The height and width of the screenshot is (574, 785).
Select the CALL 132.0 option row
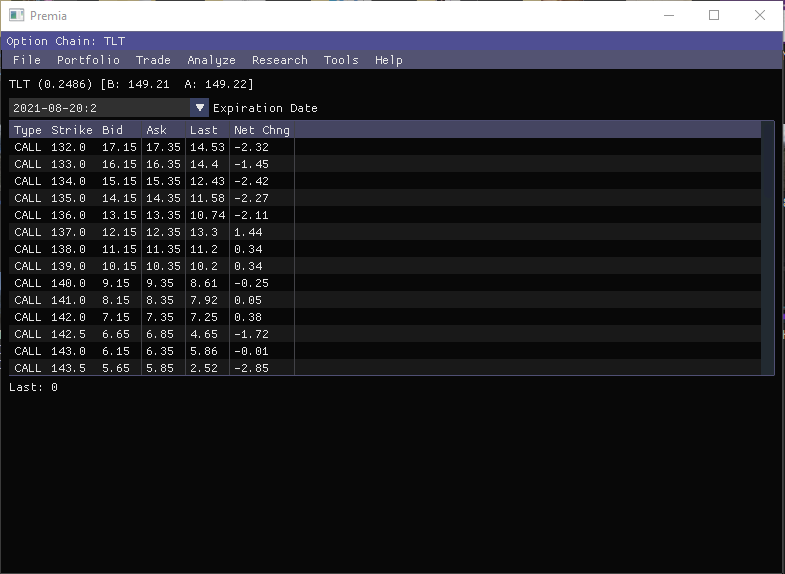[384, 147]
